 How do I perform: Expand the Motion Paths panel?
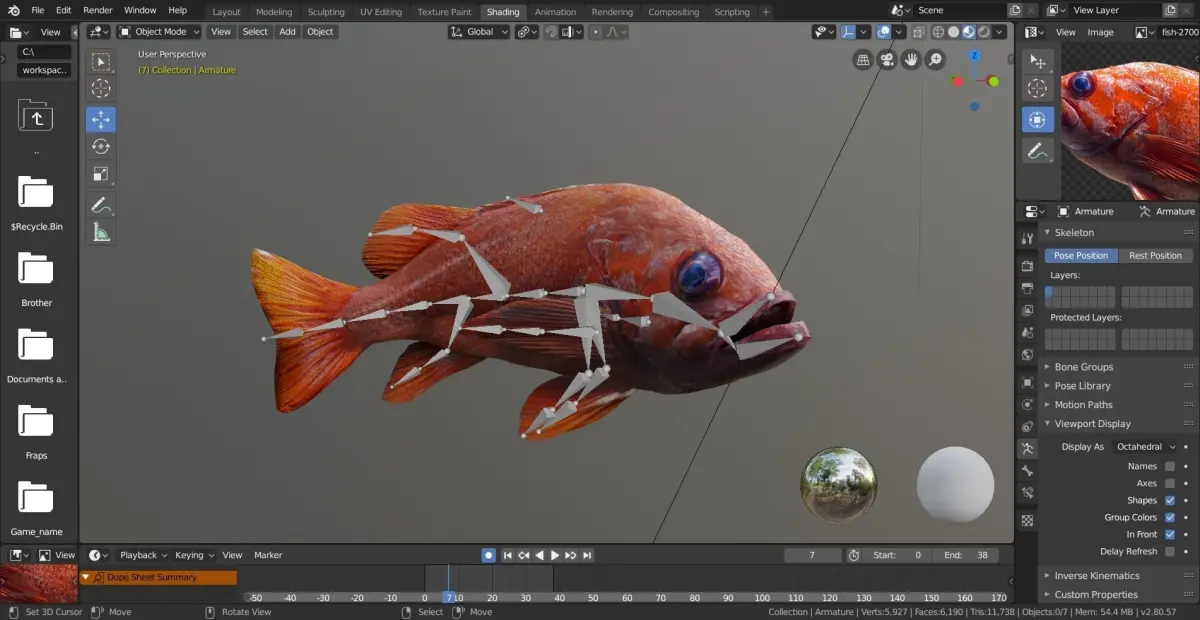click(x=1083, y=405)
